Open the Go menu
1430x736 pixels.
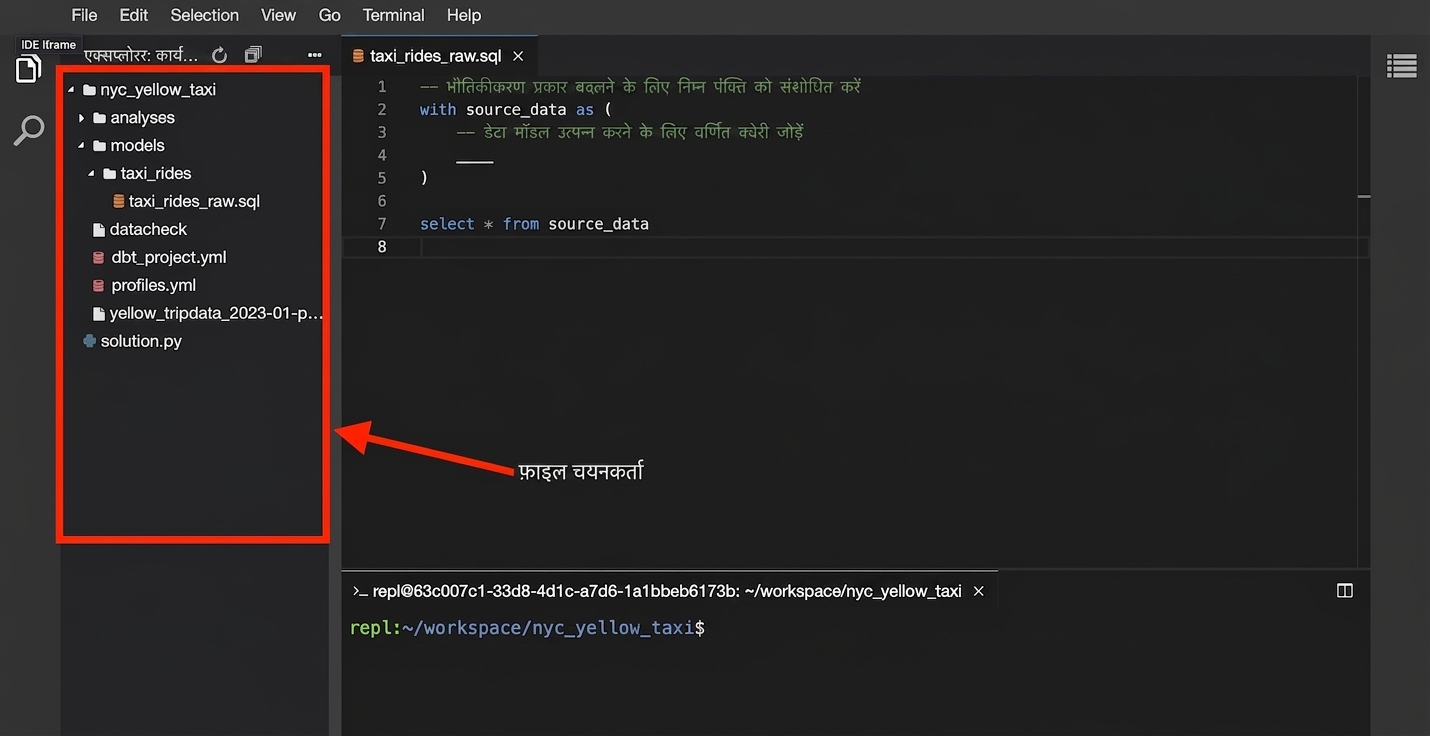tap(329, 15)
